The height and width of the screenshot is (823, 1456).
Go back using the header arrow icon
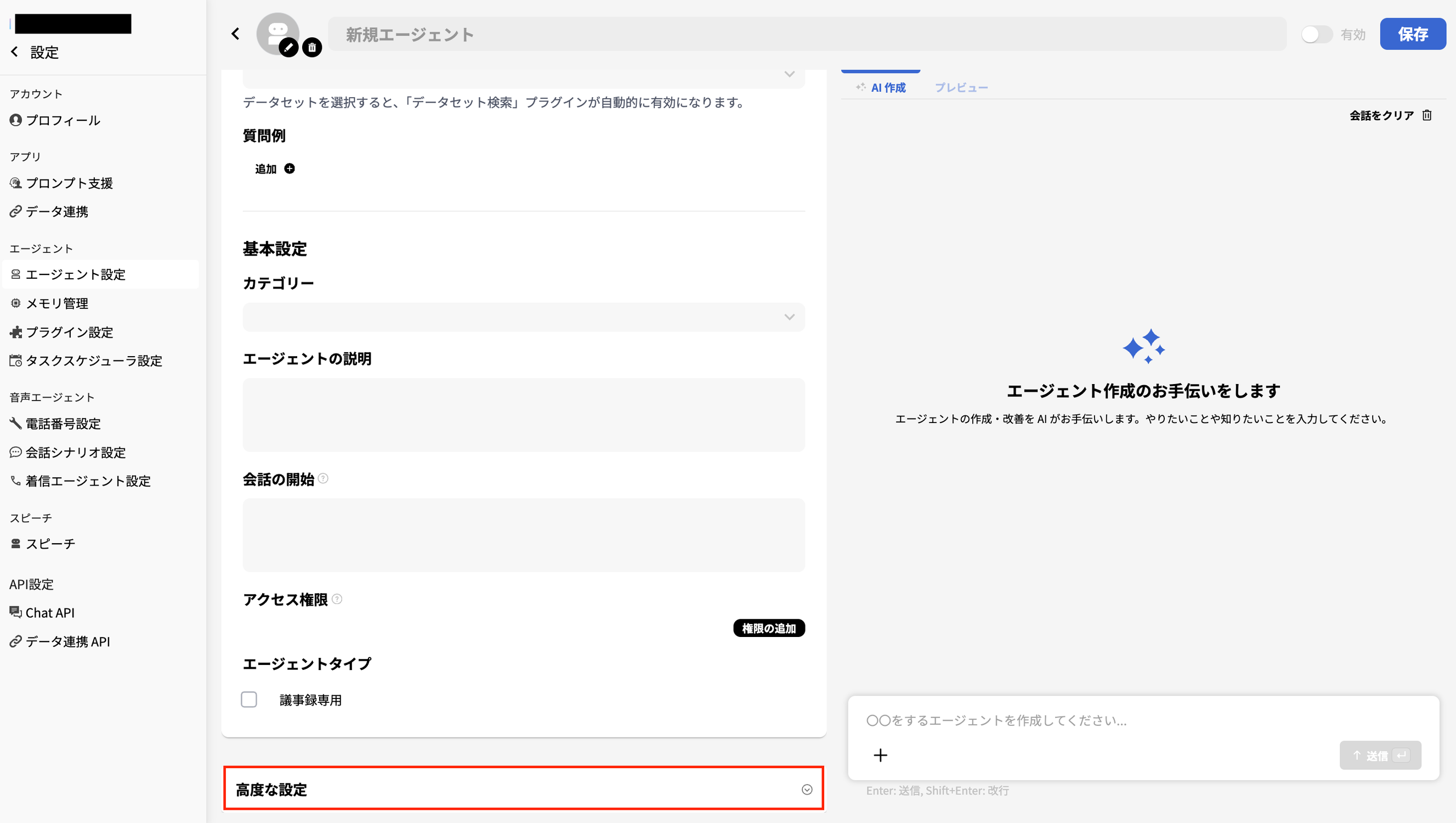[x=236, y=34]
